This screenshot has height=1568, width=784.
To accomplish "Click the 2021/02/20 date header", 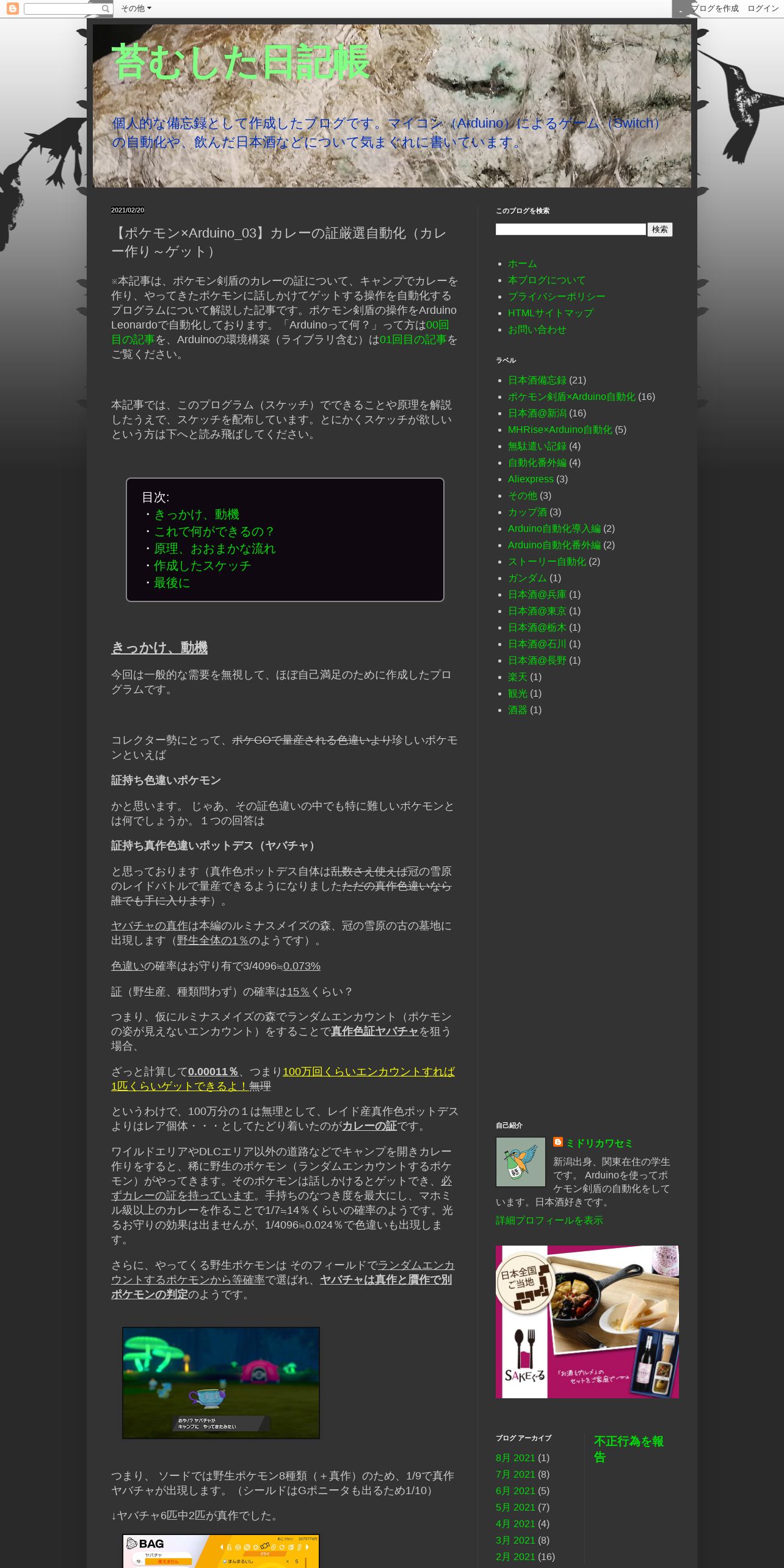I will point(128,210).
